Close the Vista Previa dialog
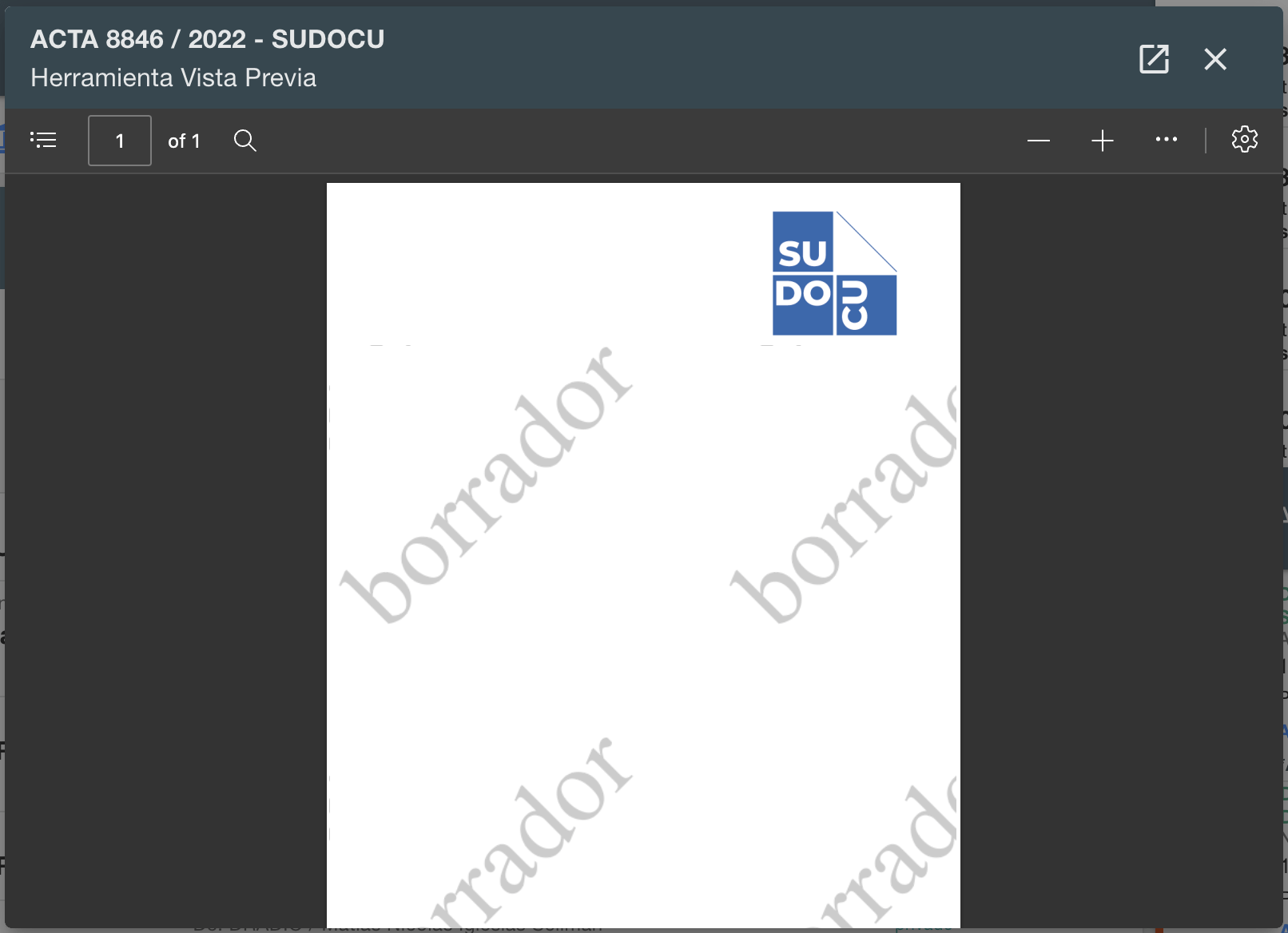The width and height of the screenshot is (1288, 933). point(1214,59)
